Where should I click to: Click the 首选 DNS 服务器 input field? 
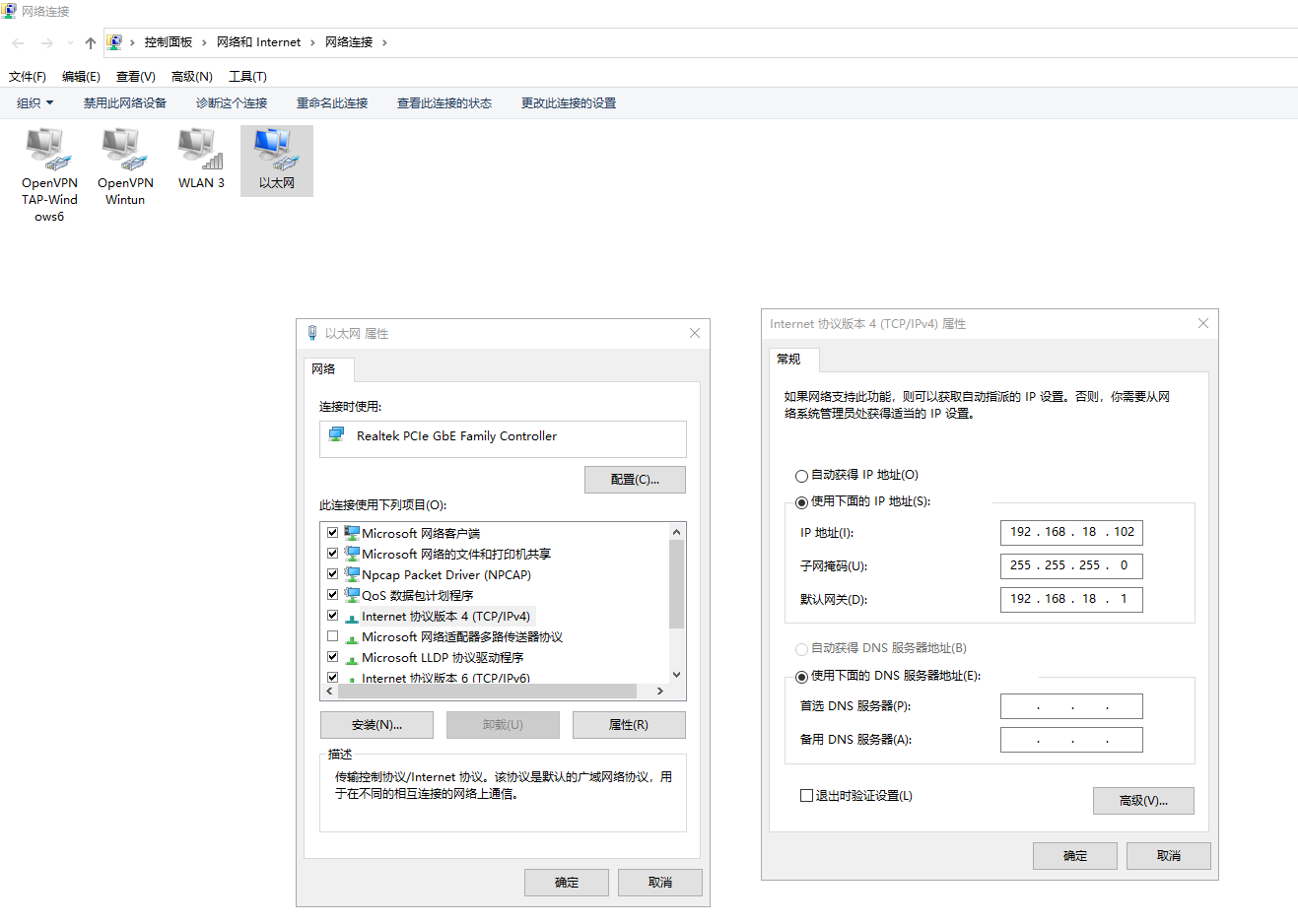click(x=1071, y=706)
